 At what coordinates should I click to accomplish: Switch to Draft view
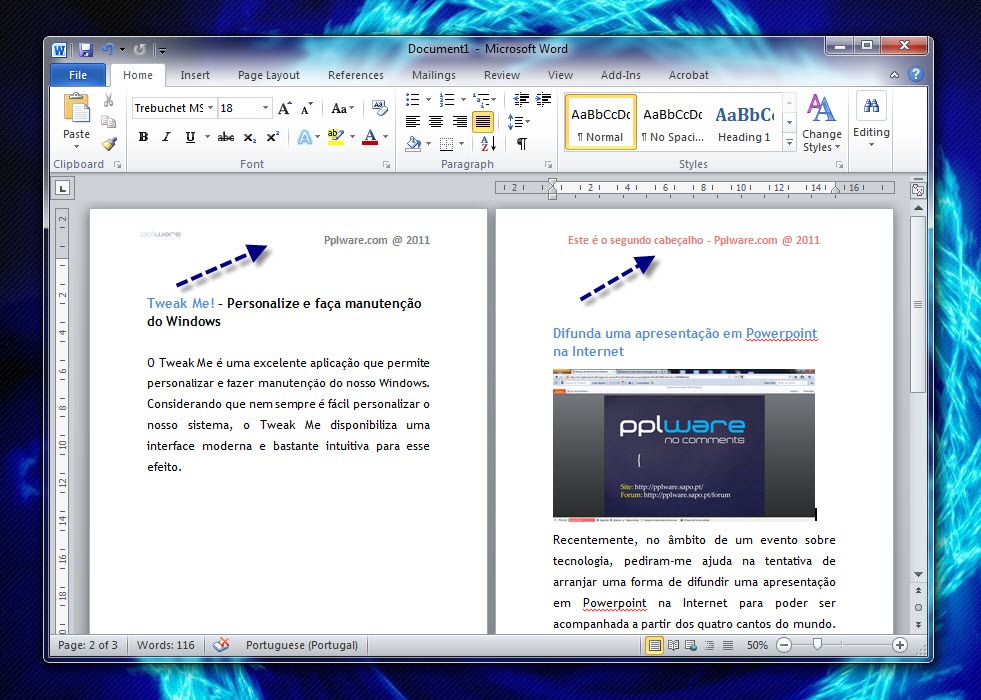[728, 645]
